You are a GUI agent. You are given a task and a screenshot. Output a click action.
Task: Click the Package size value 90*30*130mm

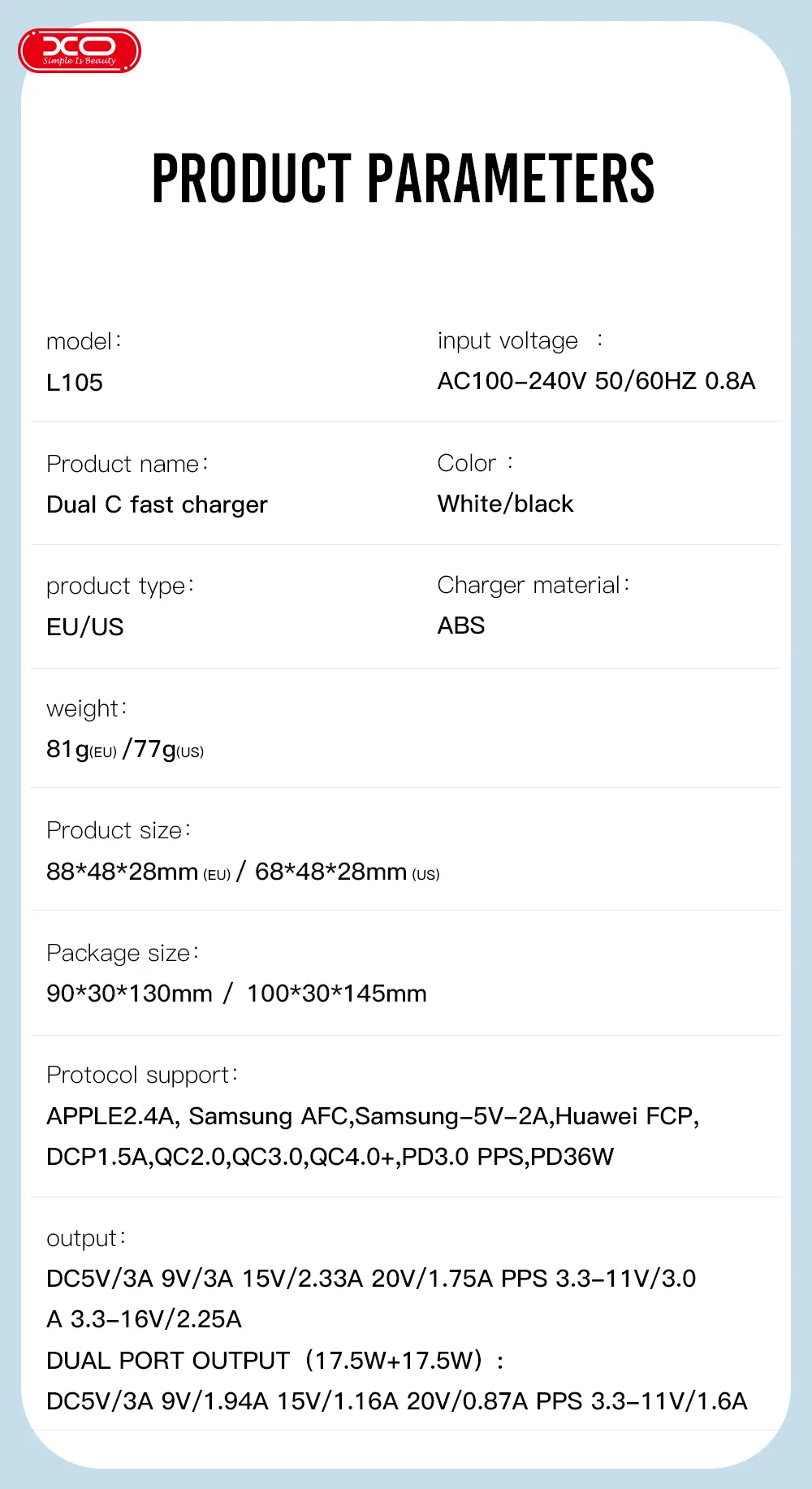[x=130, y=993]
